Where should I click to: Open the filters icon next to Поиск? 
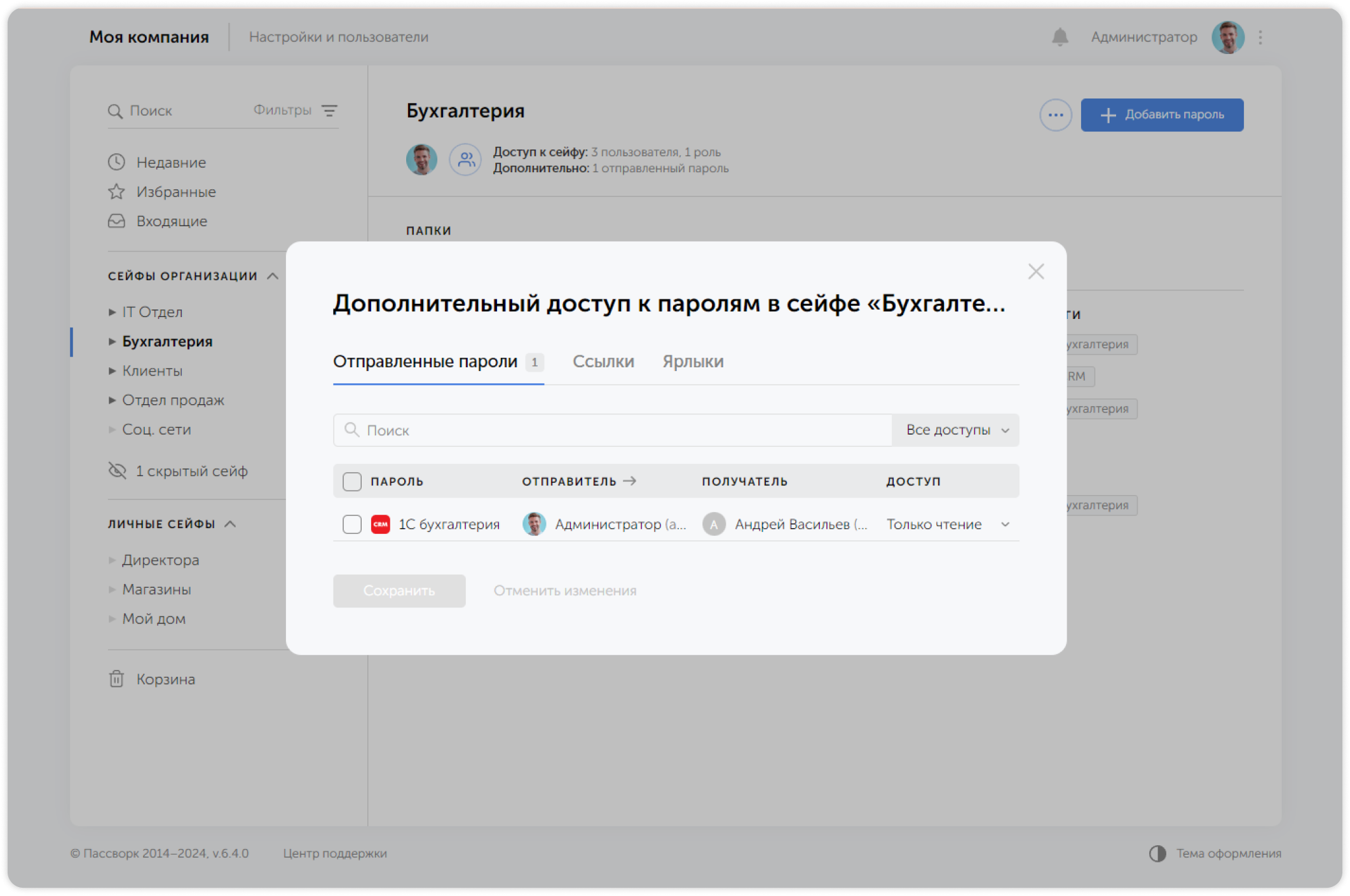tap(330, 110)
